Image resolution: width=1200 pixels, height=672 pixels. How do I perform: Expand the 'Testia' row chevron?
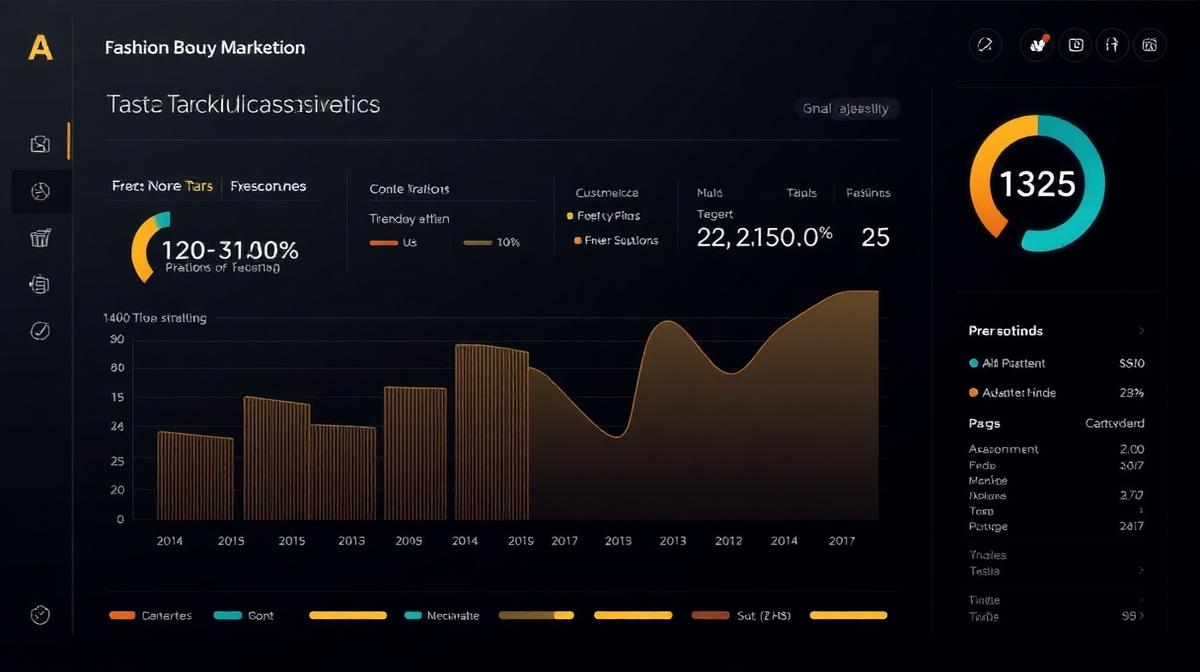(1141, 571)
